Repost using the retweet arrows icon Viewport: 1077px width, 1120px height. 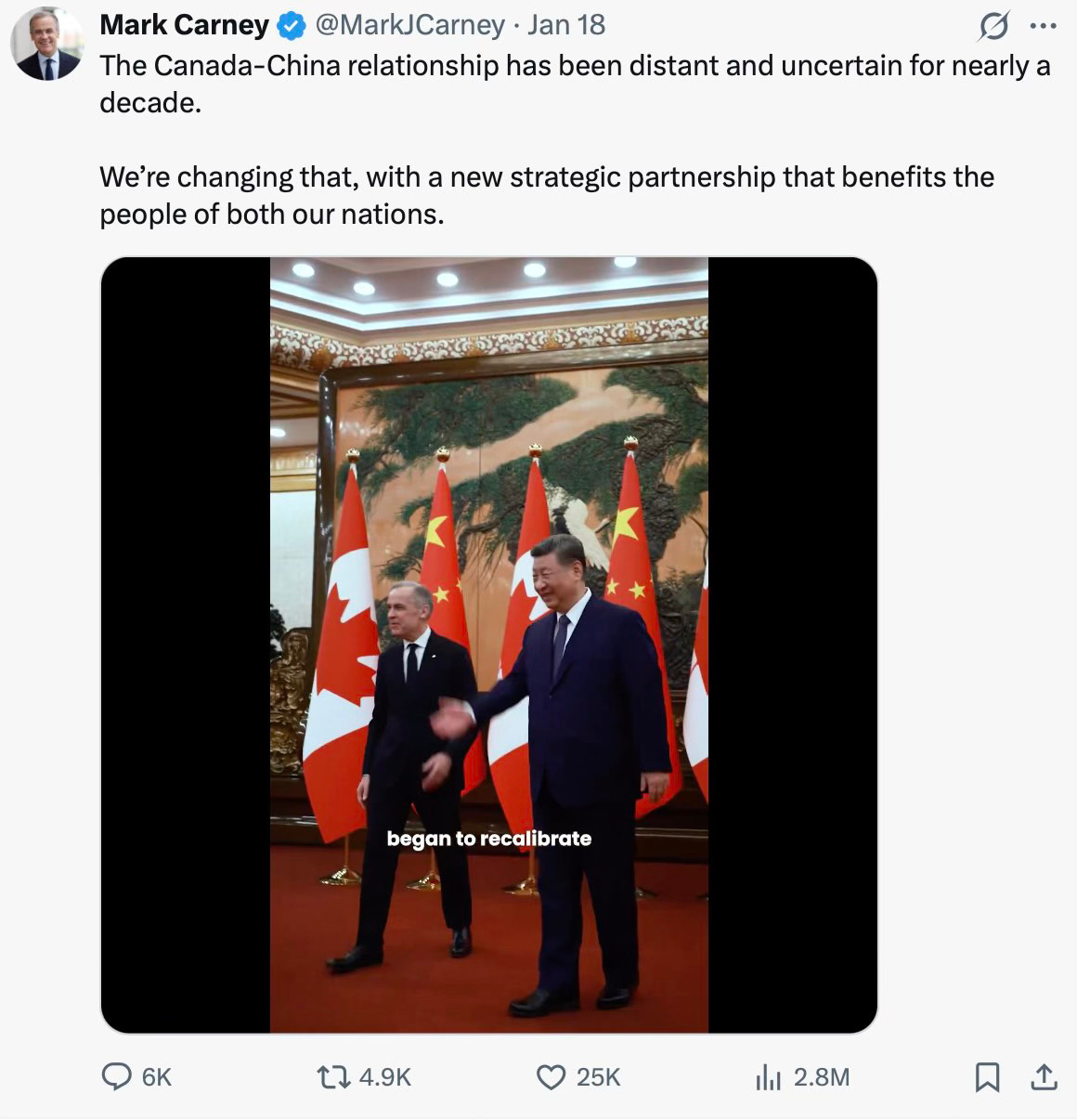pos(333,1076)
